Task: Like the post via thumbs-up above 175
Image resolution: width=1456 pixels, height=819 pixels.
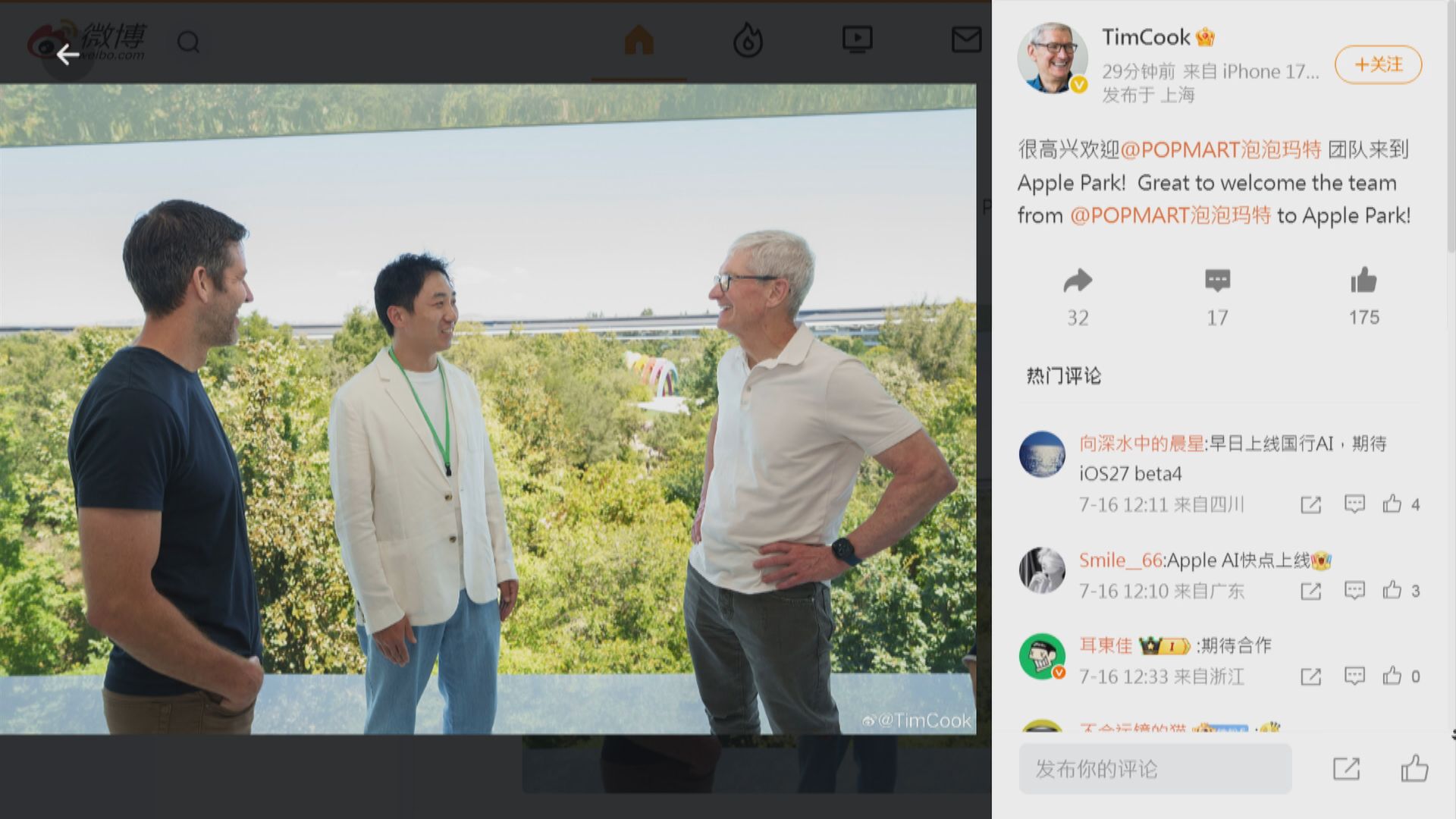Action: click(x=1363, y=280)
